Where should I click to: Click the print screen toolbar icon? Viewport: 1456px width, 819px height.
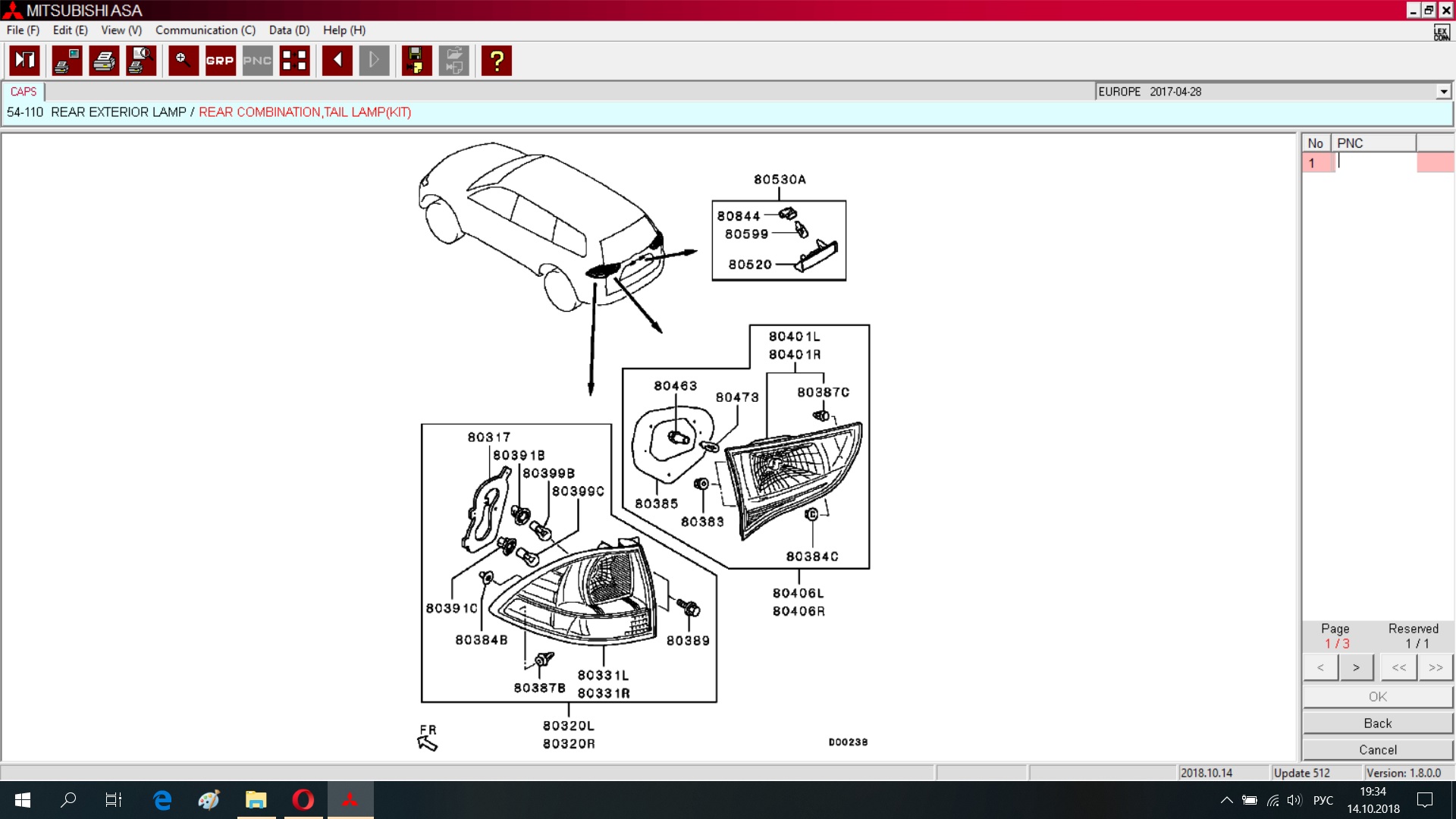[x=67, y=61]
